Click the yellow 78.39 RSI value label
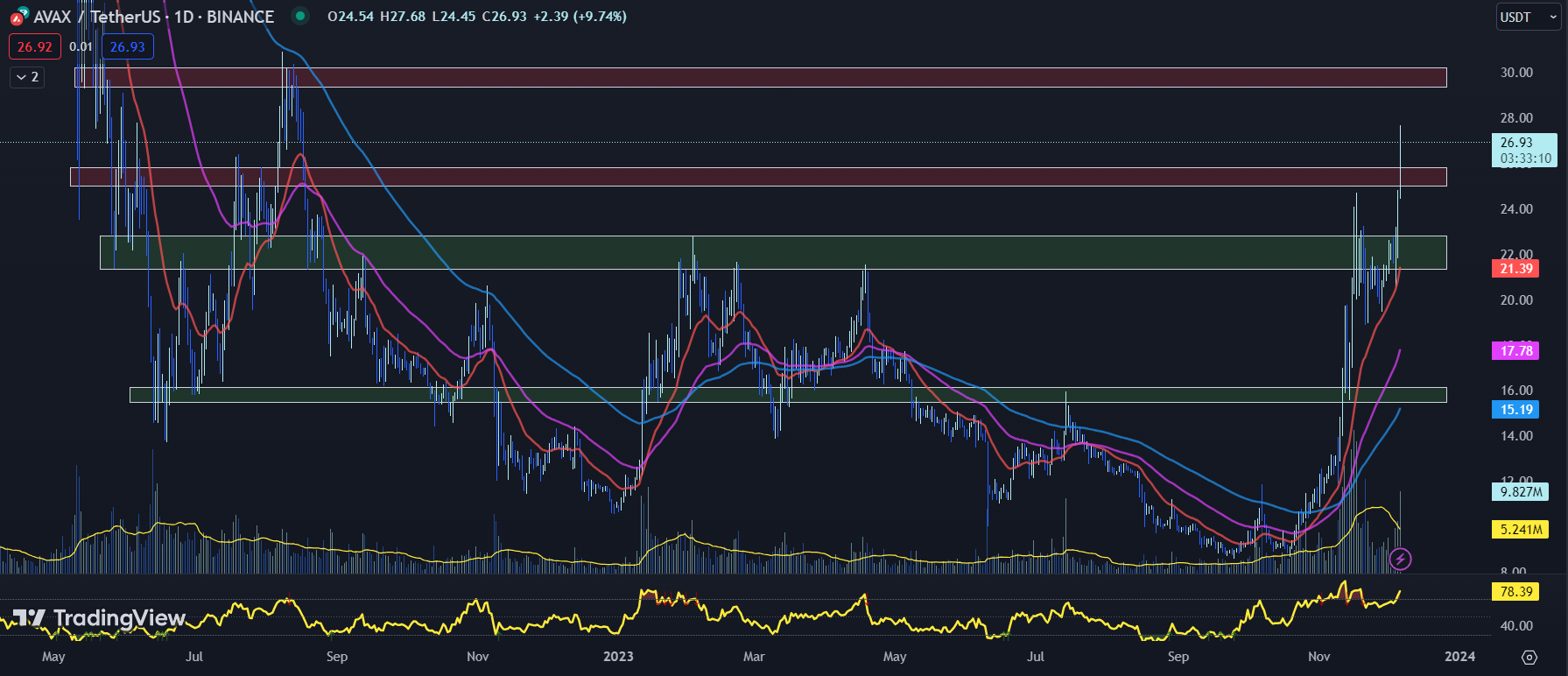 click(1515, 592)
